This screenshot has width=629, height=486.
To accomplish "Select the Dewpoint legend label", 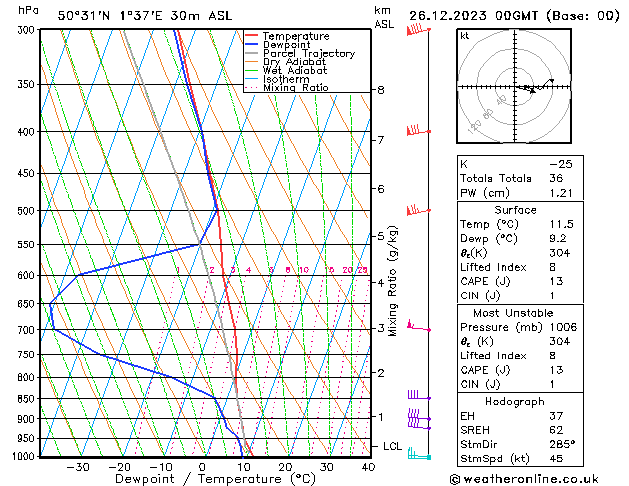I will pyautogui.click(x=286, y=45).
